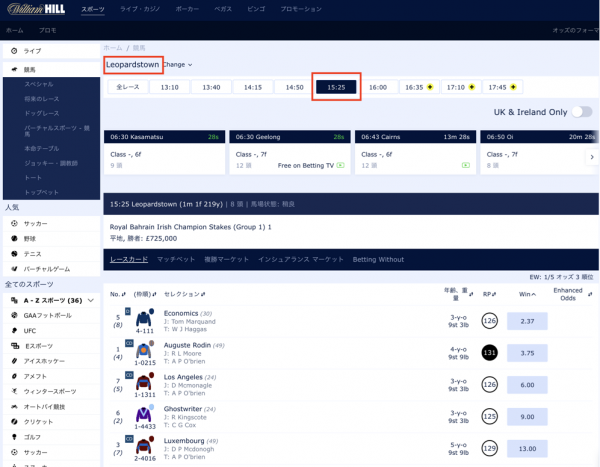Switch to マッチベット tab
Viewport: 600px width, 467px height.
point(176,260)
